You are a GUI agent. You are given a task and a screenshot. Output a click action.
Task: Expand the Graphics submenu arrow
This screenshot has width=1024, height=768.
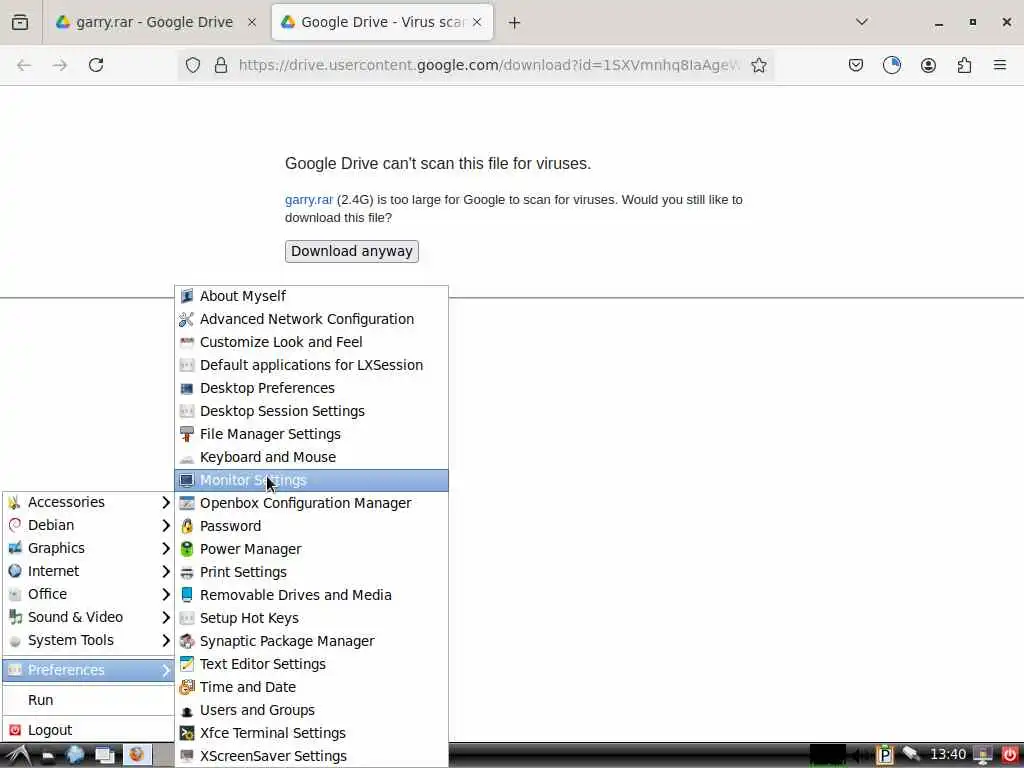point(165,548)
